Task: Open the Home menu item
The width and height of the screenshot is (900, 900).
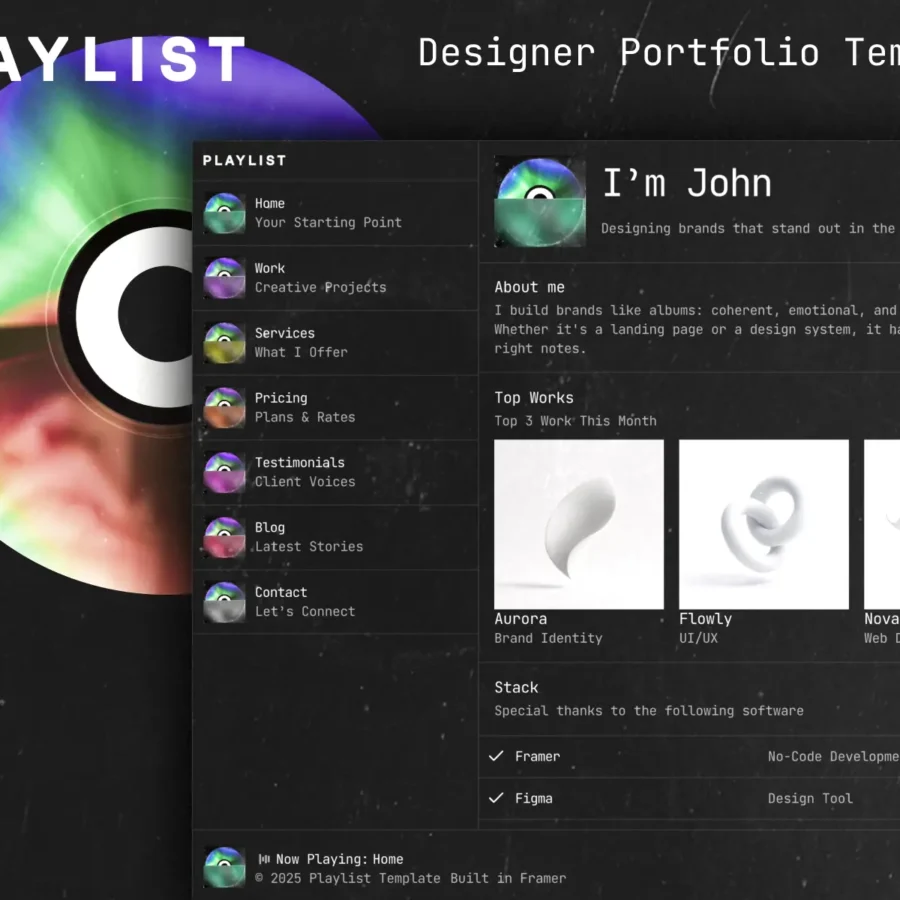Action: [336, 213]
